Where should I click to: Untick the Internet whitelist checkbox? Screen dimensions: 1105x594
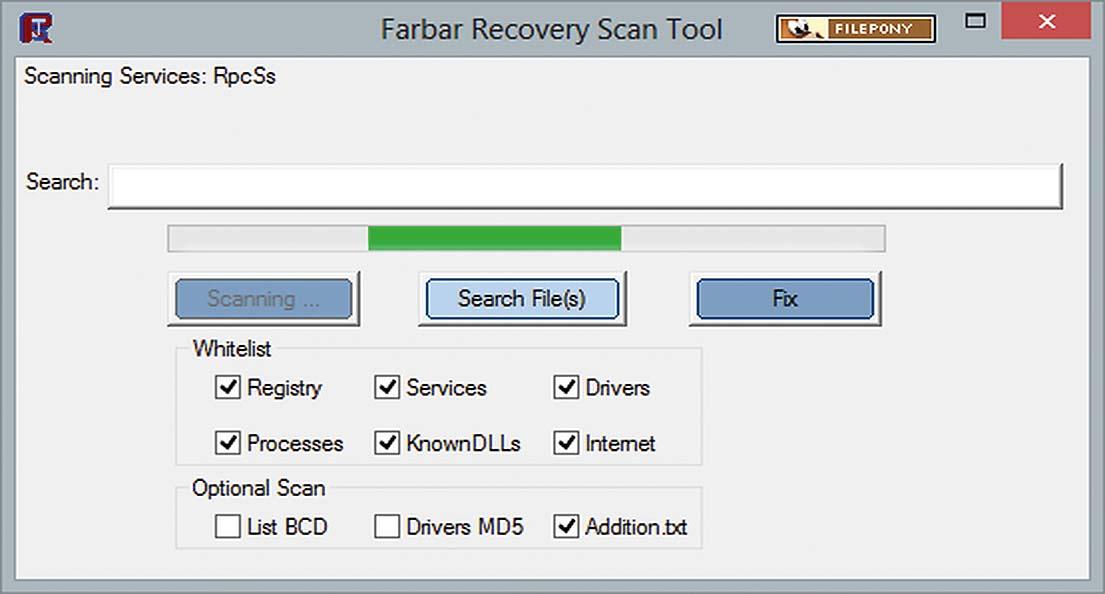[x=566, y=443]
